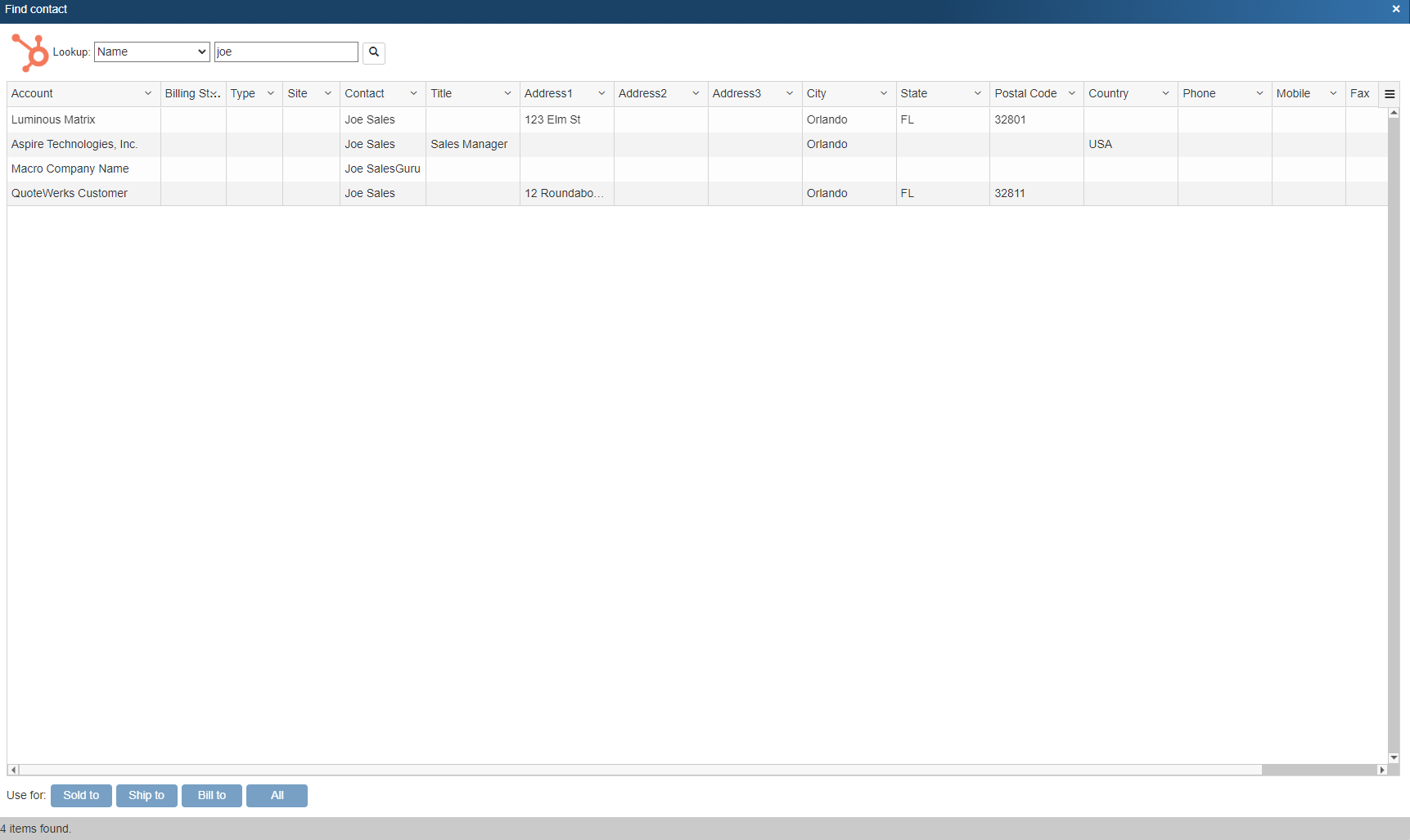Screen dimensions: 1410x840
Task: Close the Find contact dialog
Action: (1396, 9)
